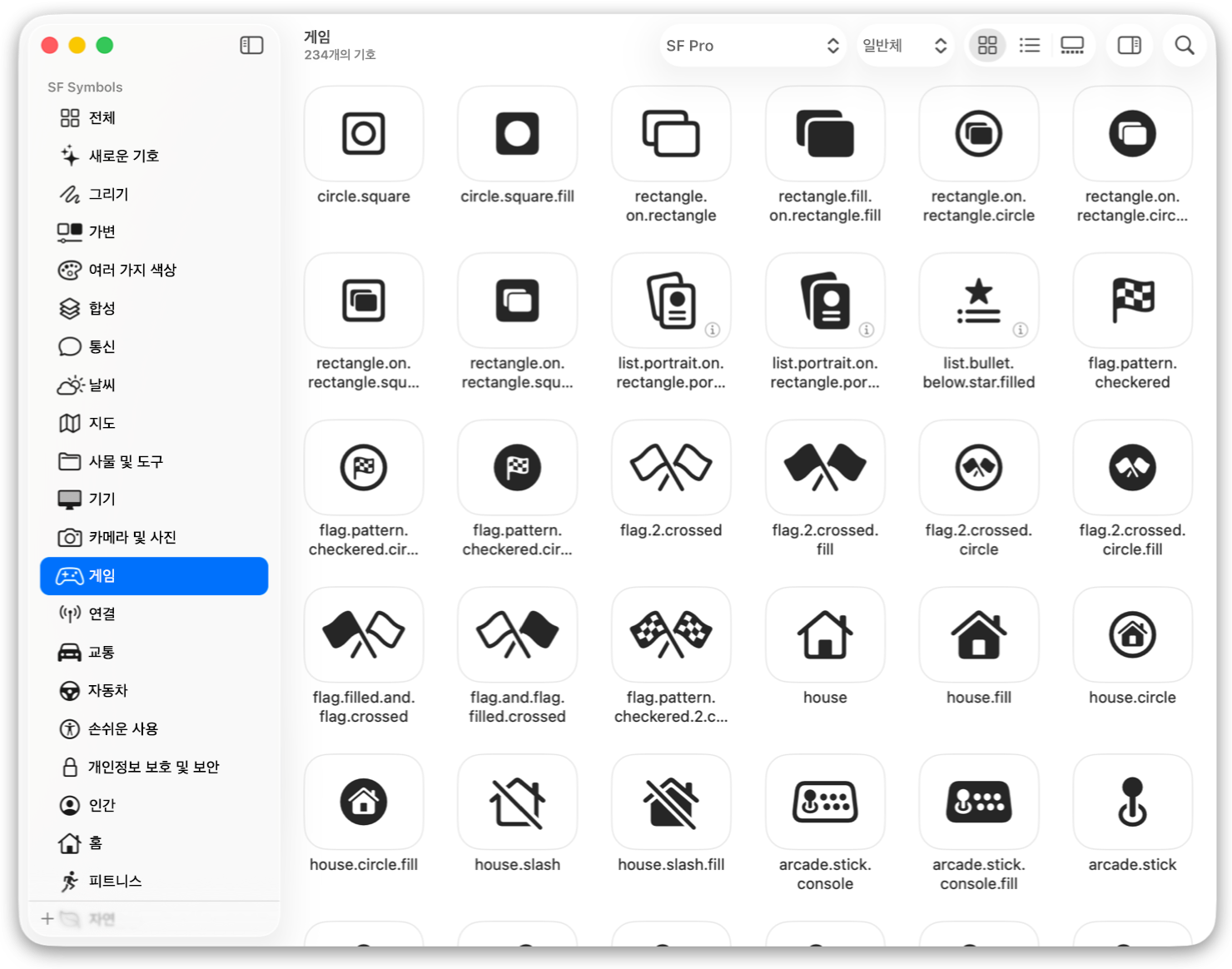Viewport: 1232px width, 969px height.
Task: Toggle the inspector panel button
Action: coord(1130,46)
